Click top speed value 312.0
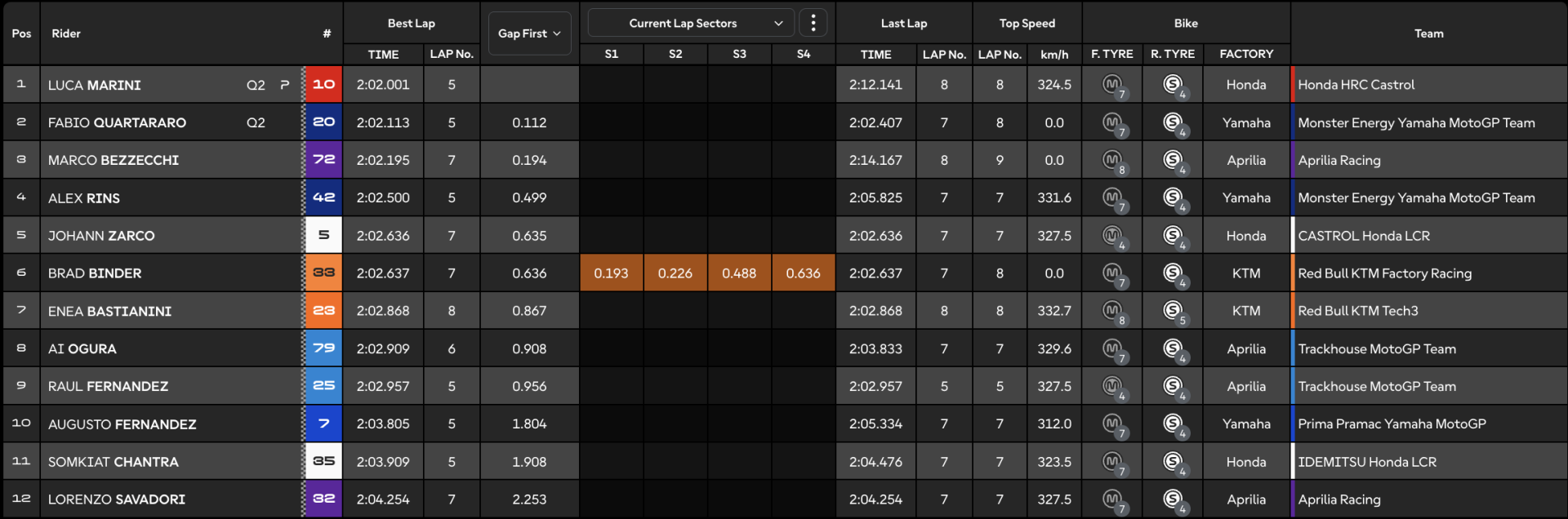1568x519 pixels. (x=1054, y=424)
